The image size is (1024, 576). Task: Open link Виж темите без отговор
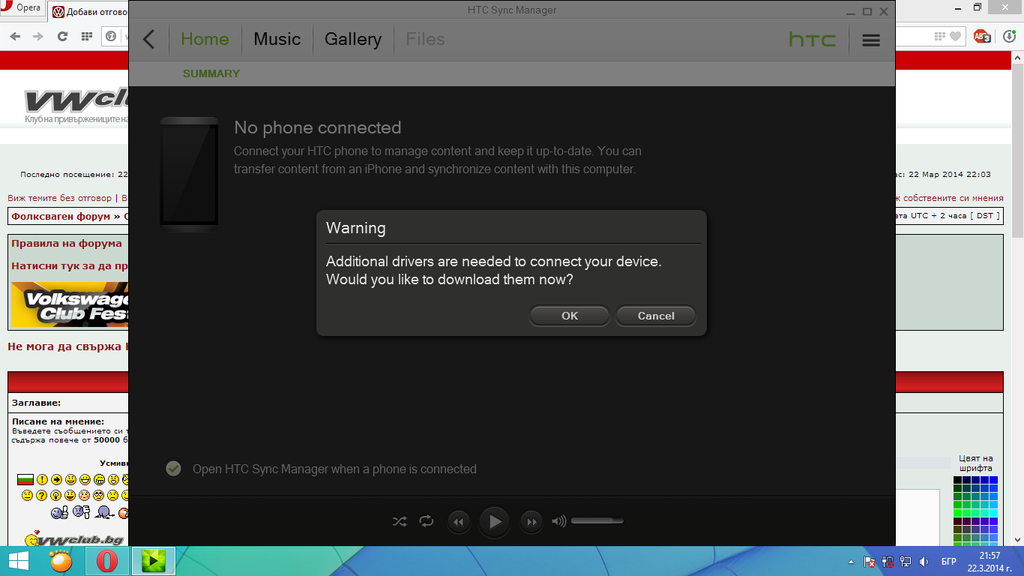[59, 198]
